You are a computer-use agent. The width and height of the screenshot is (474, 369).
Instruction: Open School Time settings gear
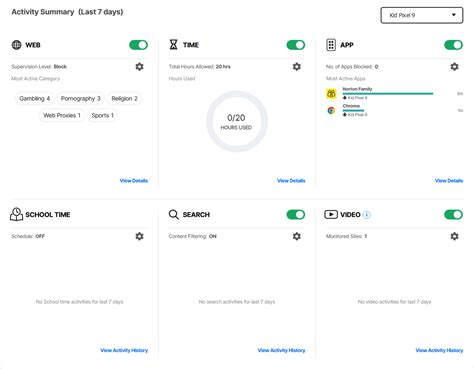pos(139,236)
